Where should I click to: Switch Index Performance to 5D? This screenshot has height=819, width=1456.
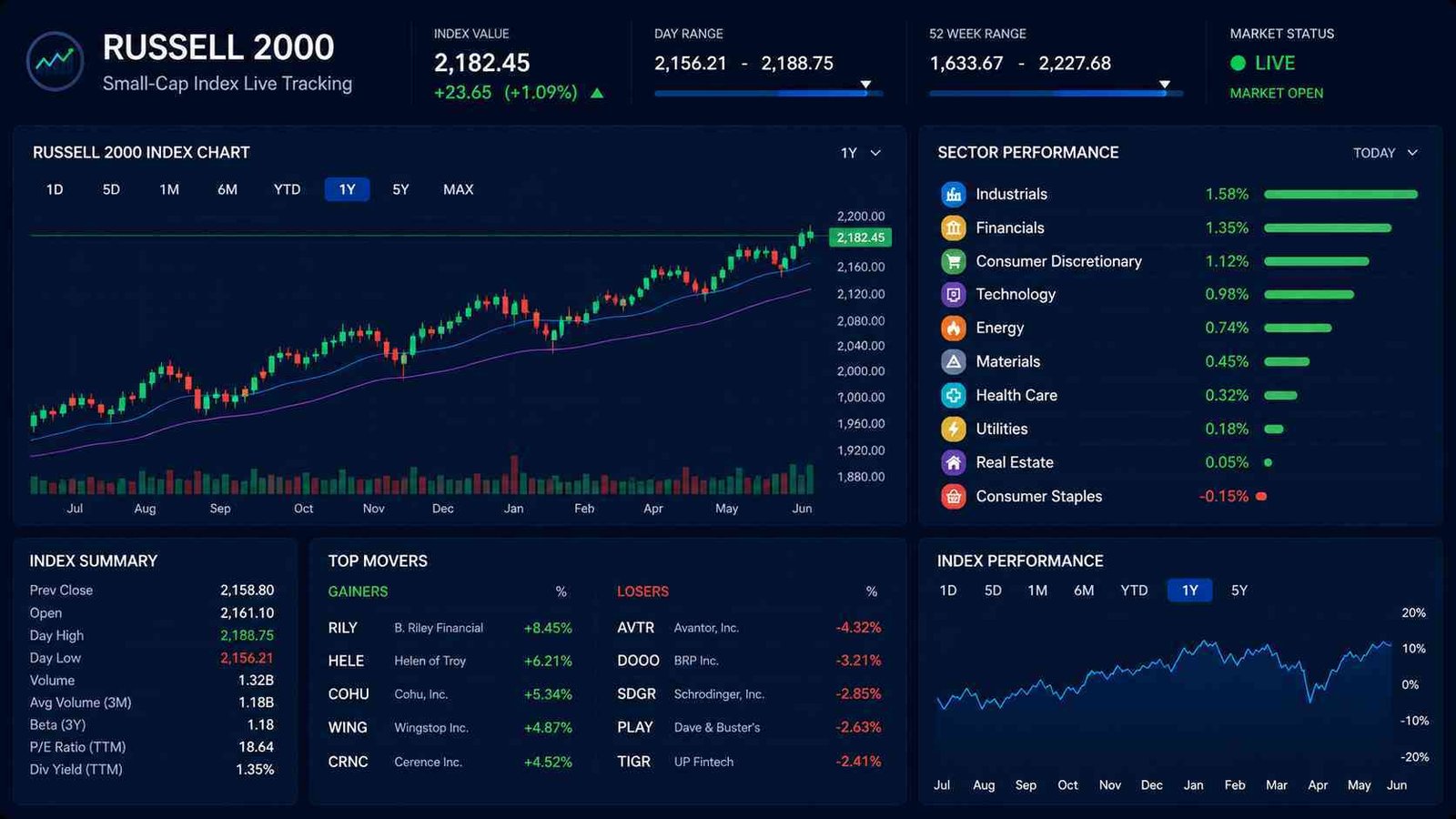993,591
